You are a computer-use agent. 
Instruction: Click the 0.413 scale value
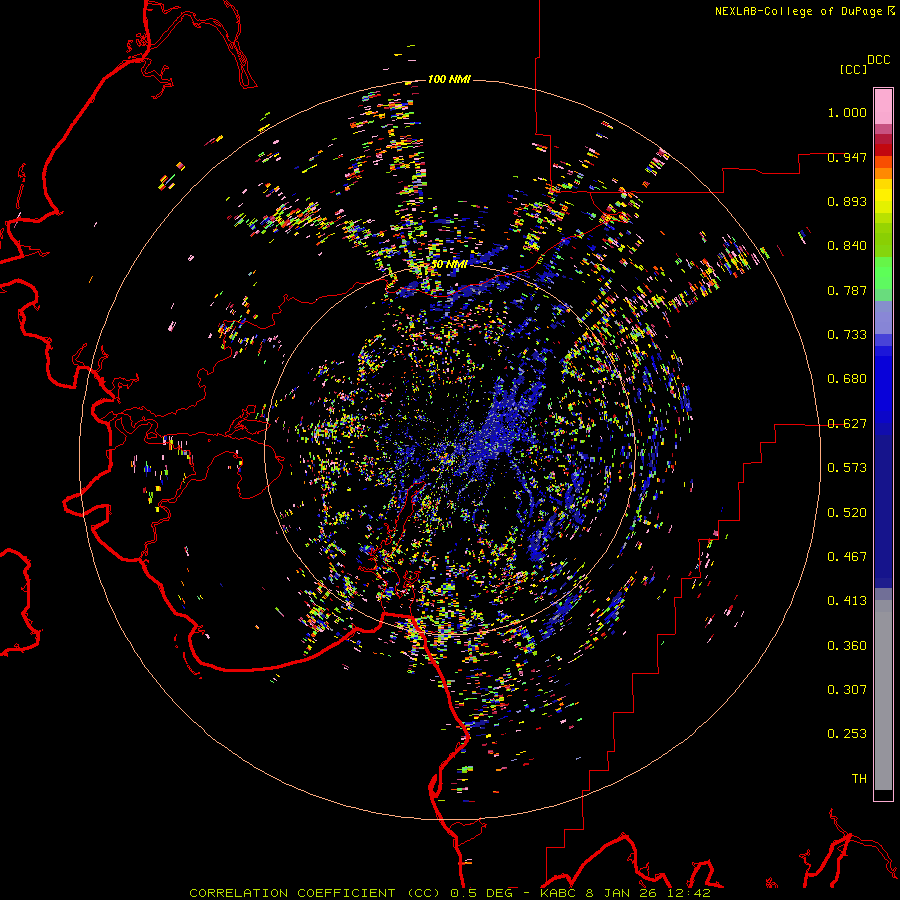coord(847,601)
